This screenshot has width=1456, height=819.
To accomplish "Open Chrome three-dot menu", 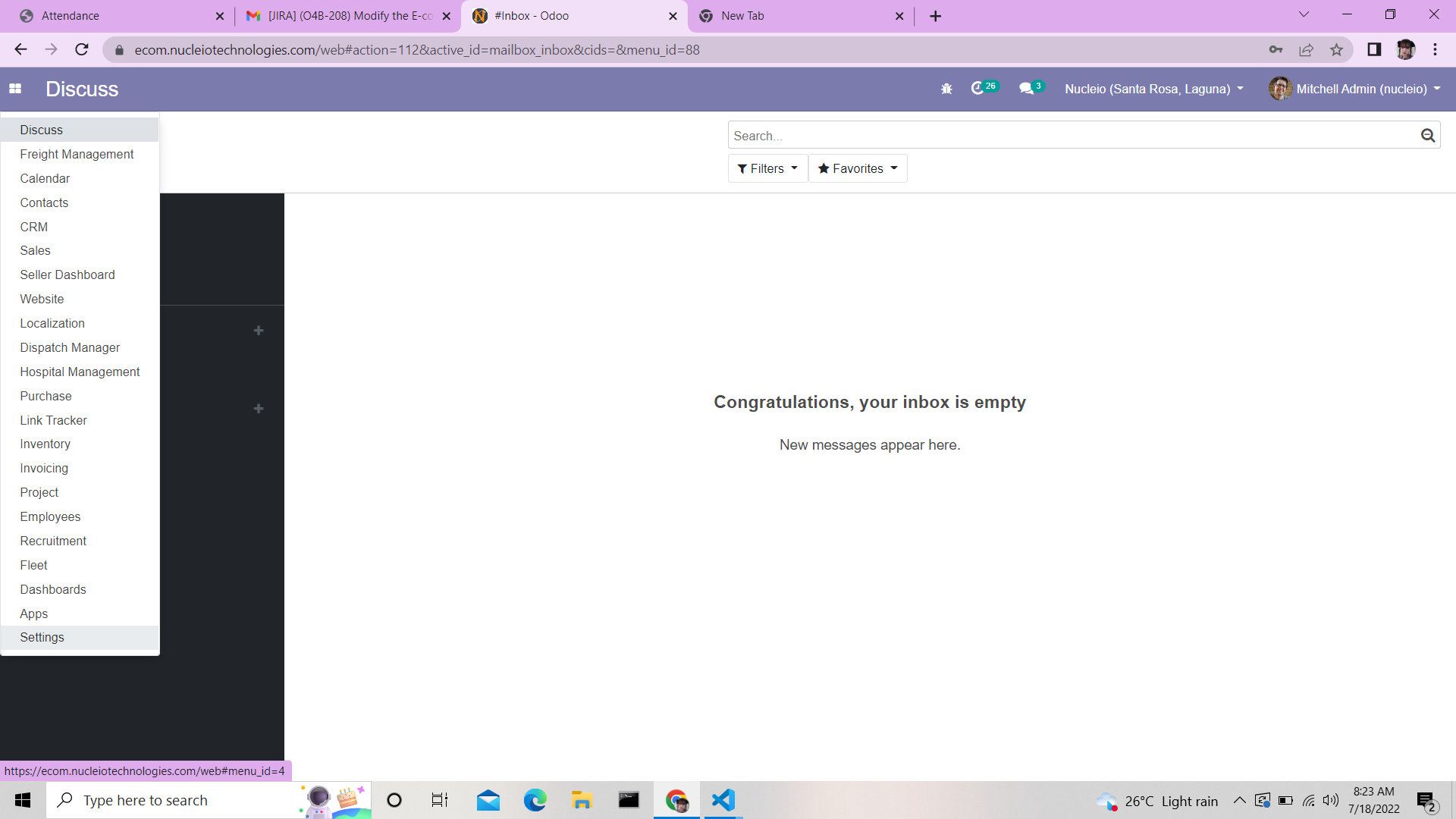I will [1435, 49].
